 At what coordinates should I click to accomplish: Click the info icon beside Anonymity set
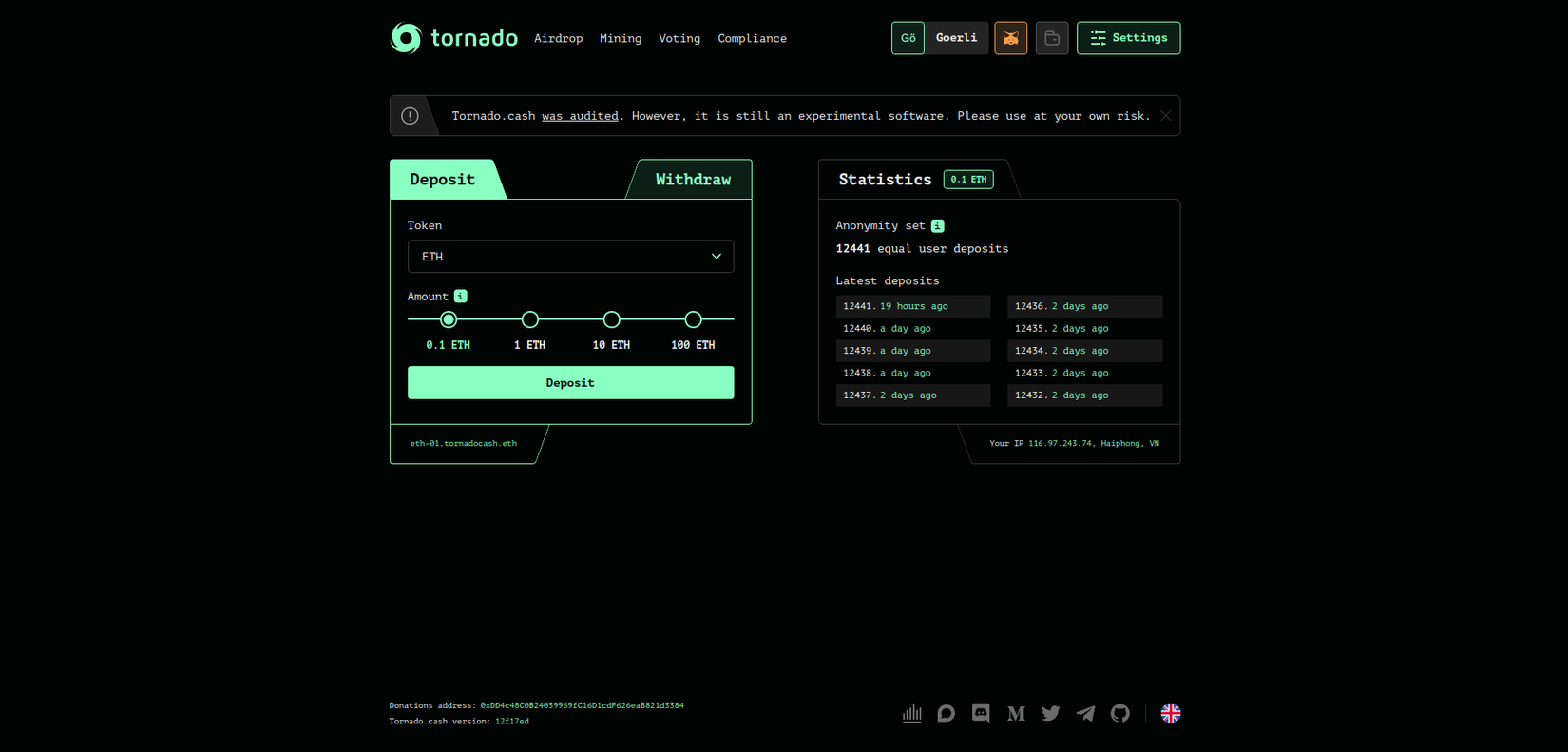point(938,226)
